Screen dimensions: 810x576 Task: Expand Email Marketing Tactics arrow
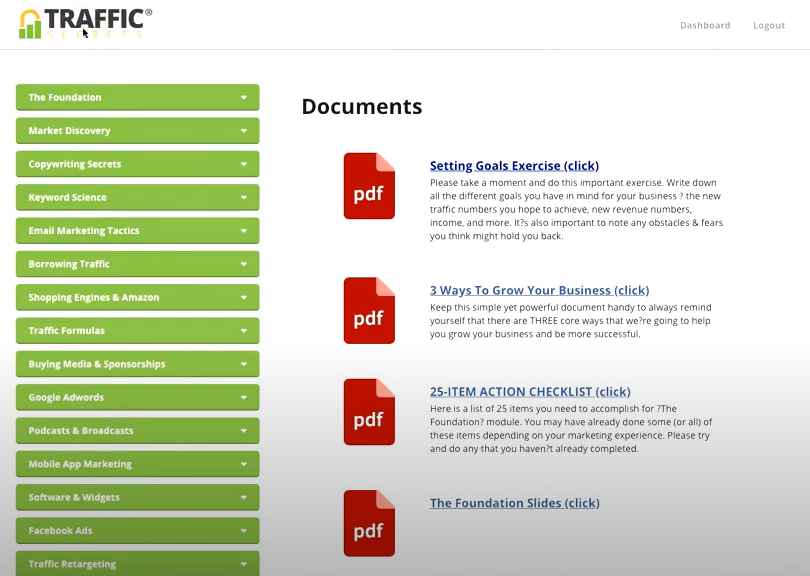pos(244,230)
